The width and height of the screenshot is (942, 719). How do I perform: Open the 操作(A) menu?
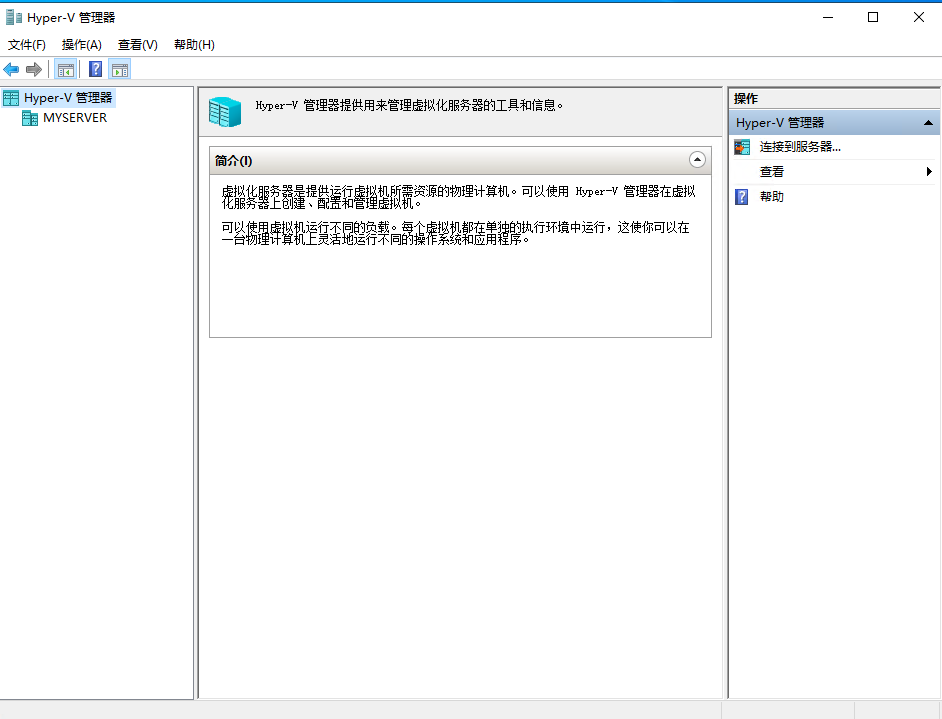82,44
